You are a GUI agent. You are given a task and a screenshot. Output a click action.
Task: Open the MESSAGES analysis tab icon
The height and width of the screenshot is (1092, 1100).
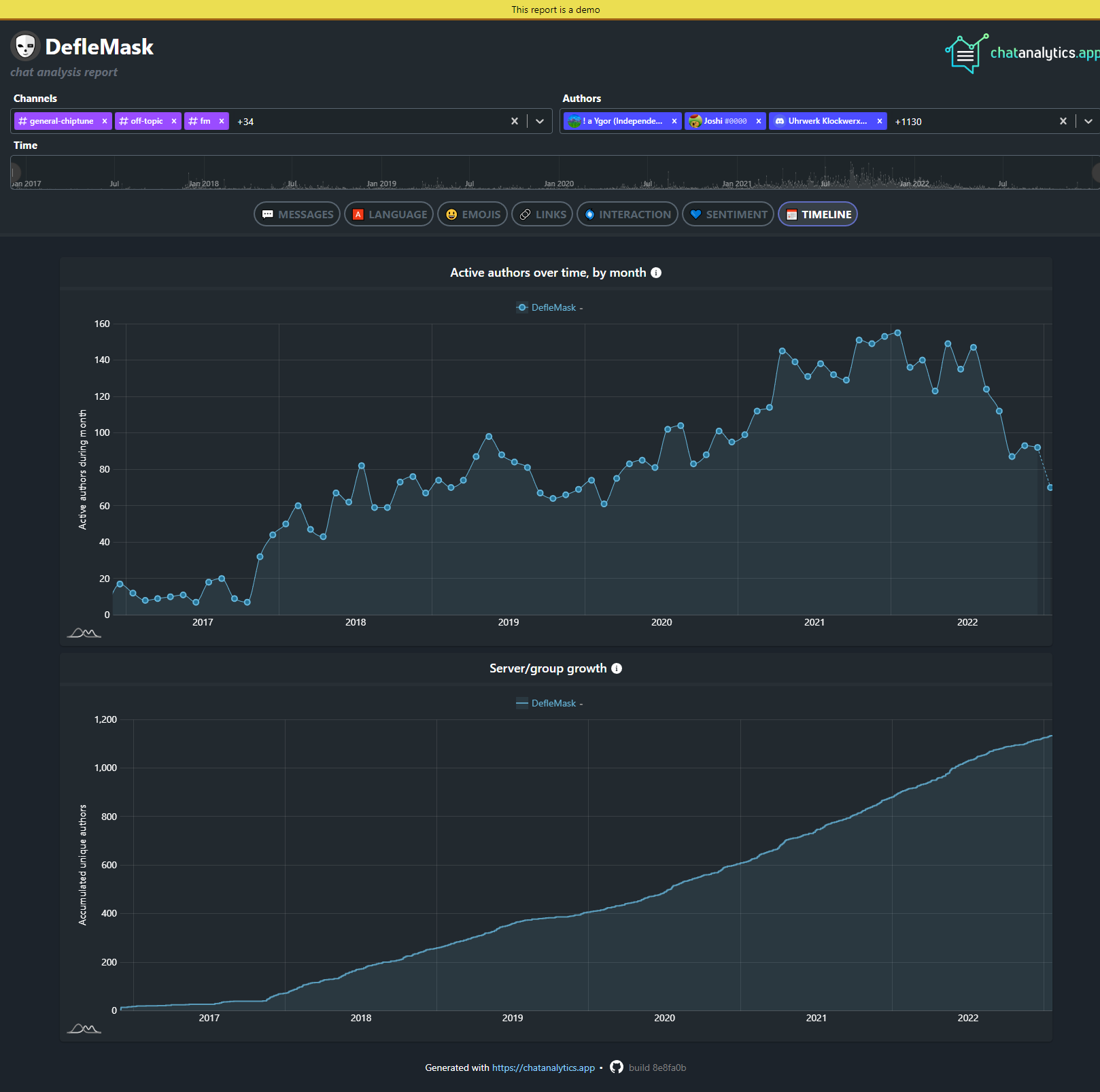(269, 214)
